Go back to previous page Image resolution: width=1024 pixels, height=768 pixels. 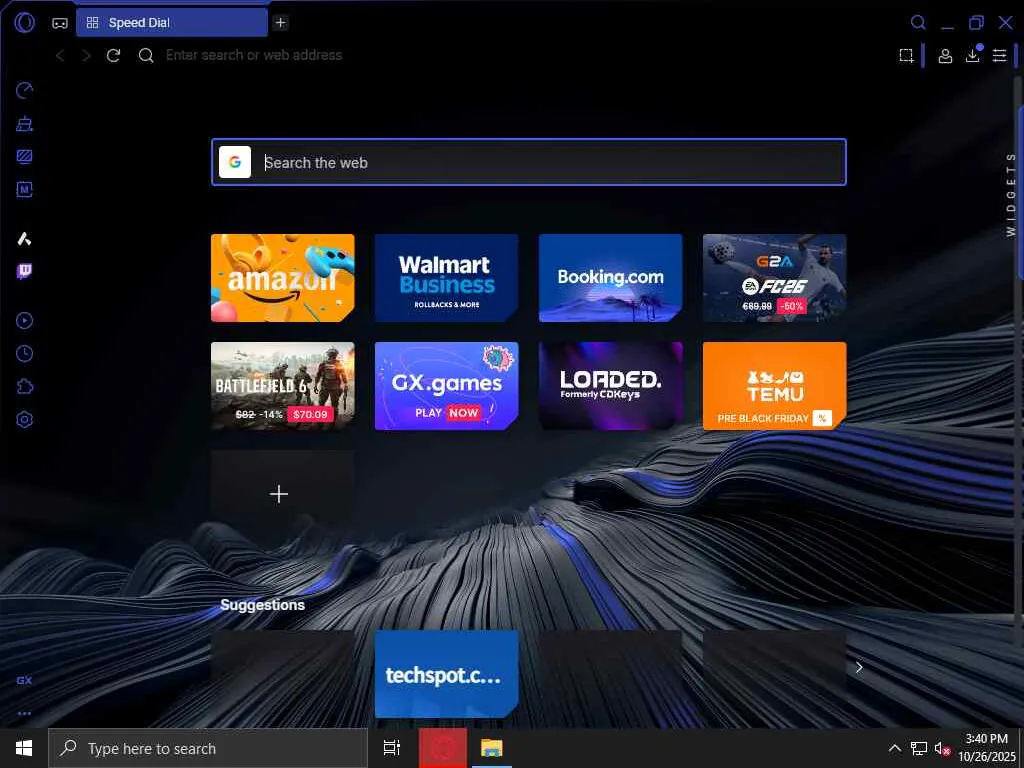point(60,56)
